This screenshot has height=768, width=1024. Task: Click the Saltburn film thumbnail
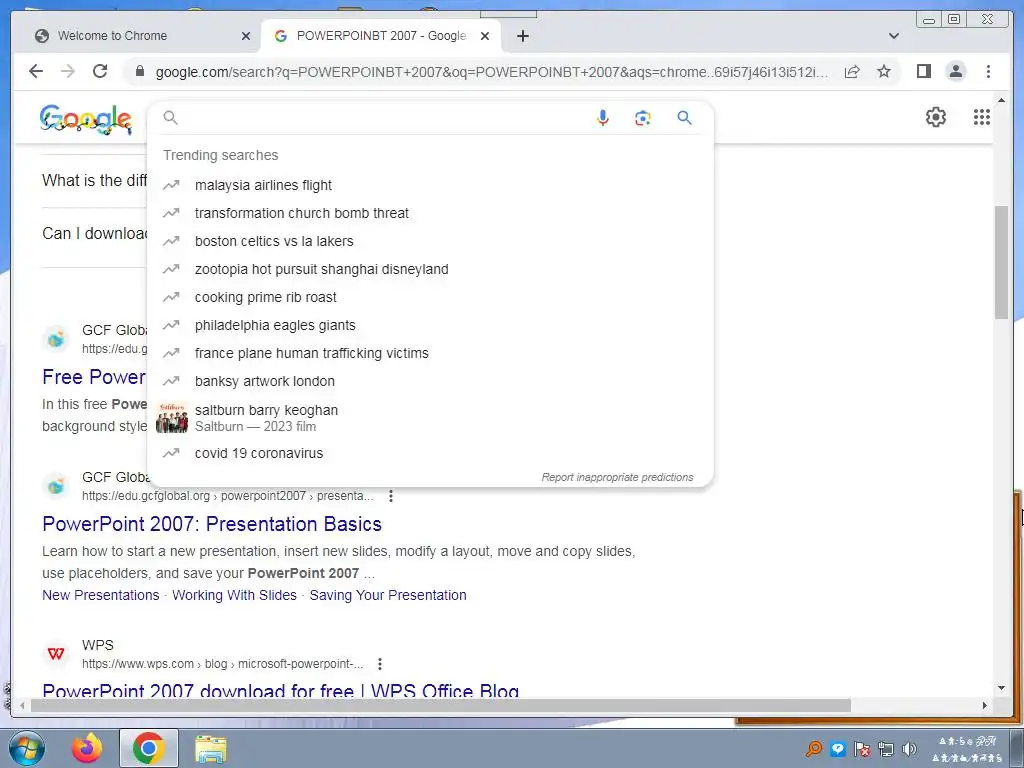coord(172,418)
